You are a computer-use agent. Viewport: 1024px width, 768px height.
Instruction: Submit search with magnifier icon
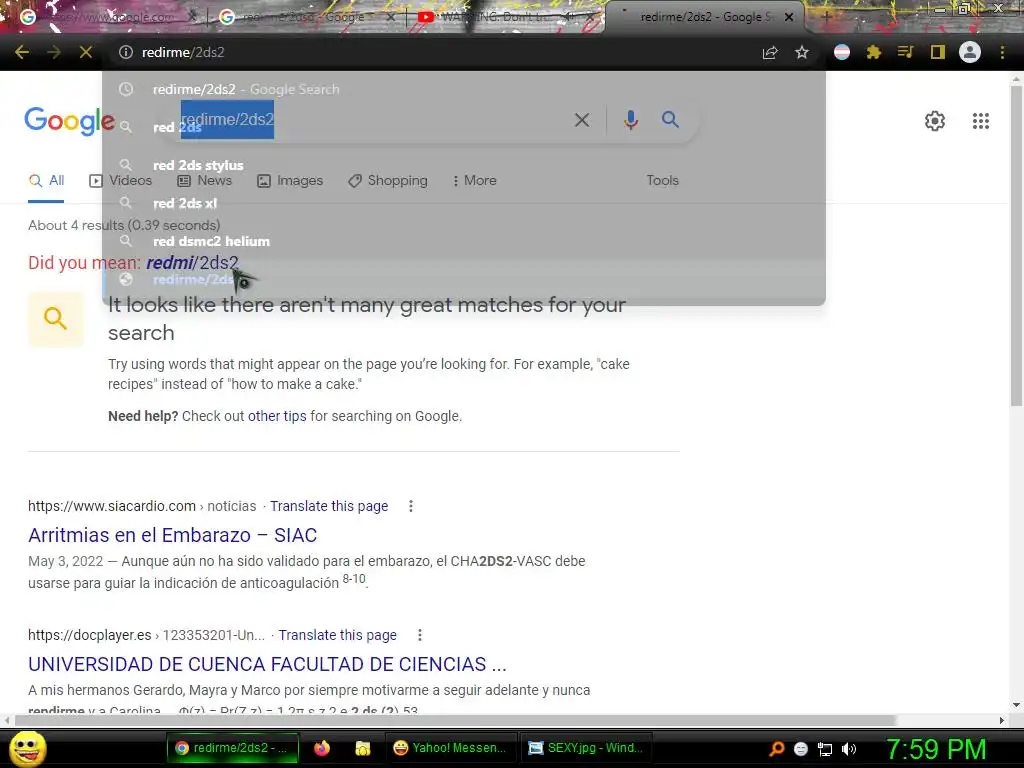pos(670,120)
